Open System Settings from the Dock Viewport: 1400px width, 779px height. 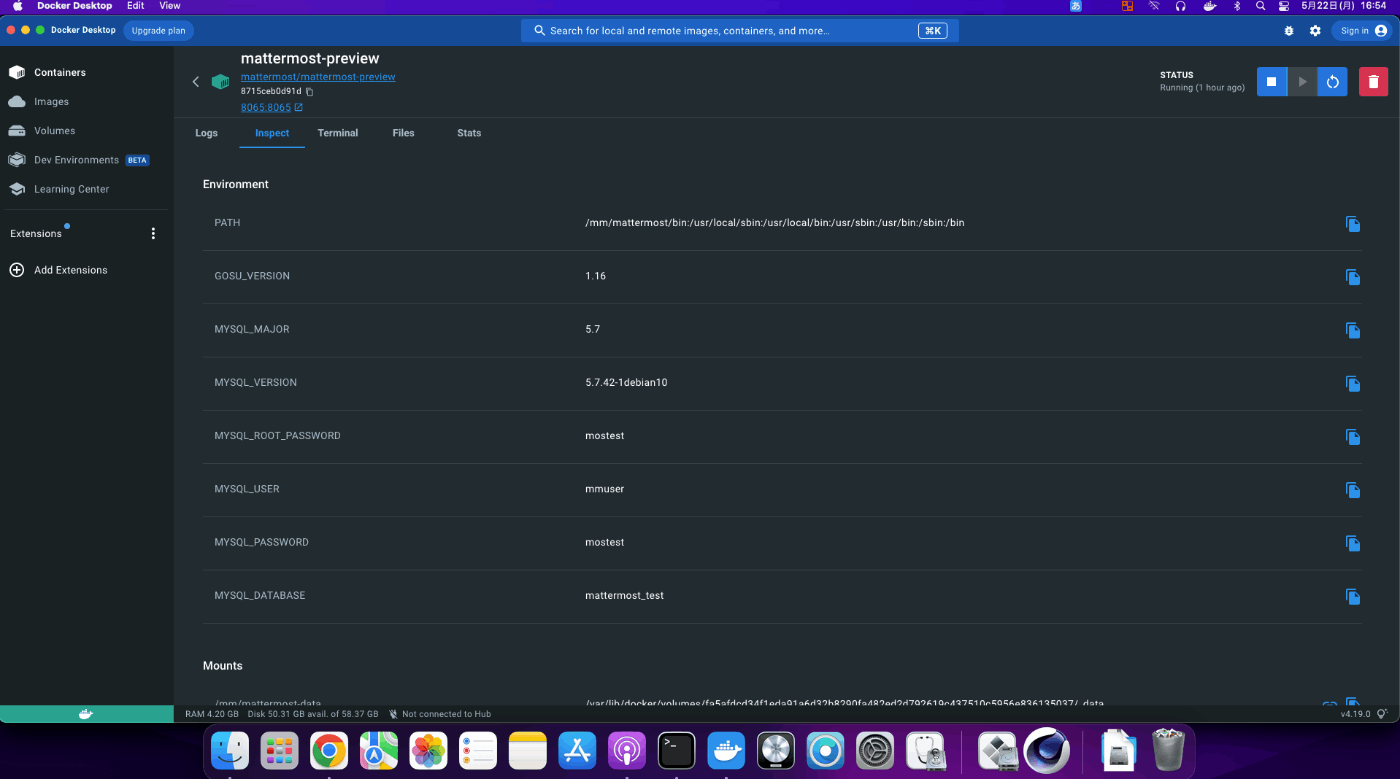(x=875, y=750)
